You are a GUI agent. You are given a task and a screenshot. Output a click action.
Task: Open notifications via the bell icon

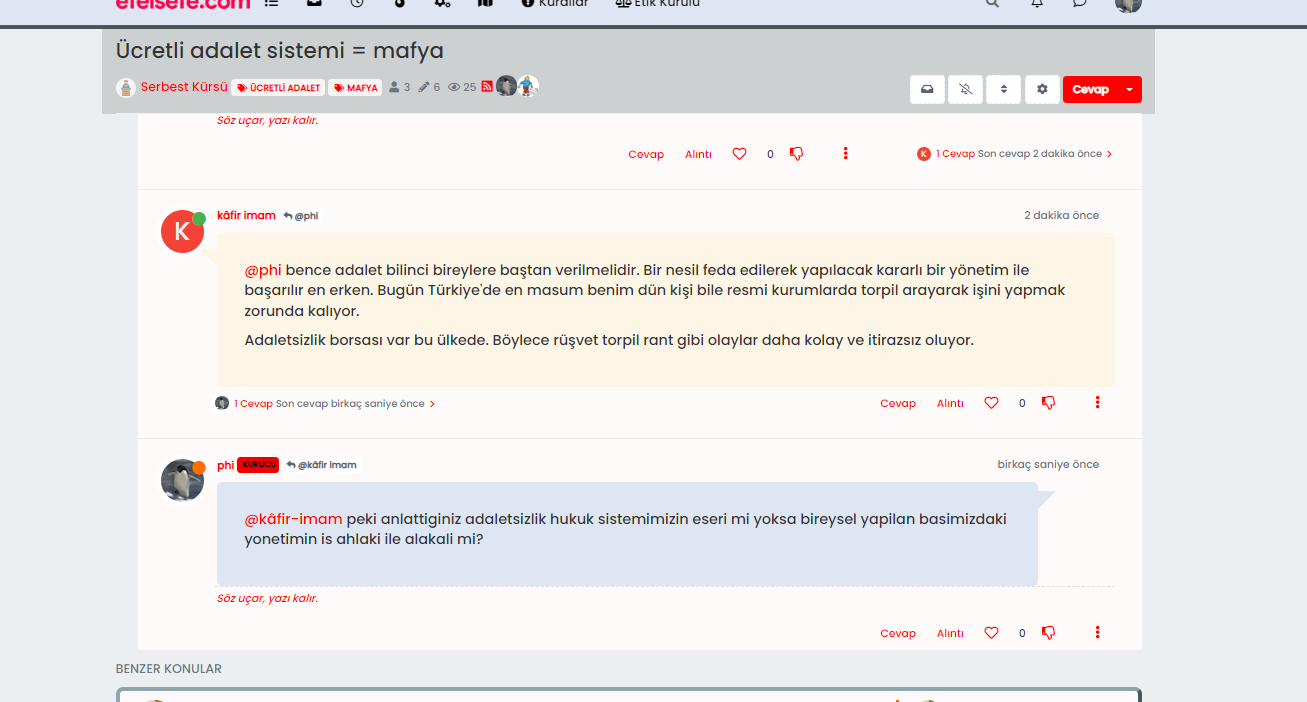coord(1037,4)
